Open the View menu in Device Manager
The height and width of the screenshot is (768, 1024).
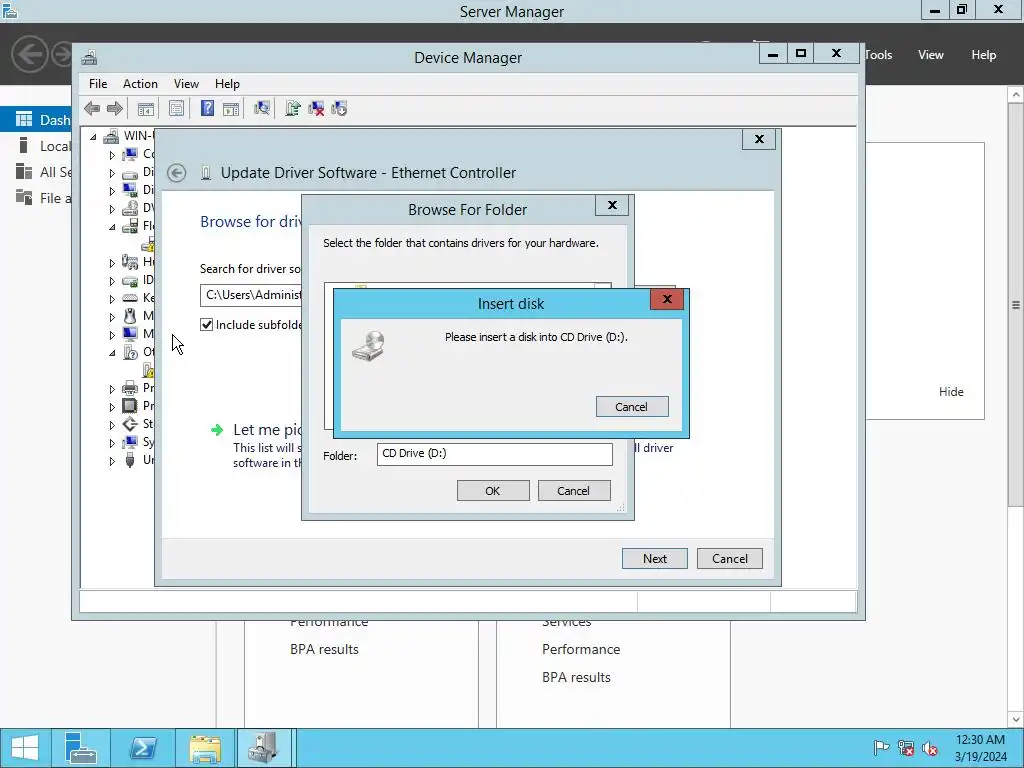(186, 84)
